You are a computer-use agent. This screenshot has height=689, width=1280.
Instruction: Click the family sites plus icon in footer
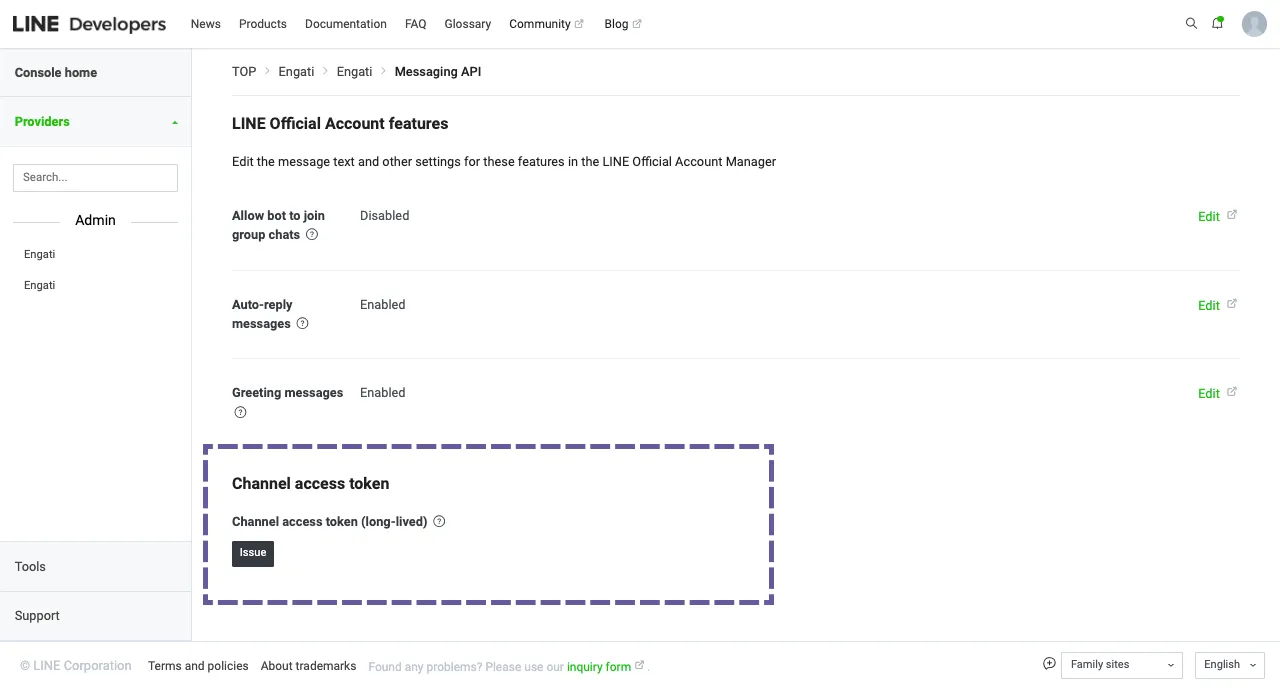click(x=1049, y=664)
